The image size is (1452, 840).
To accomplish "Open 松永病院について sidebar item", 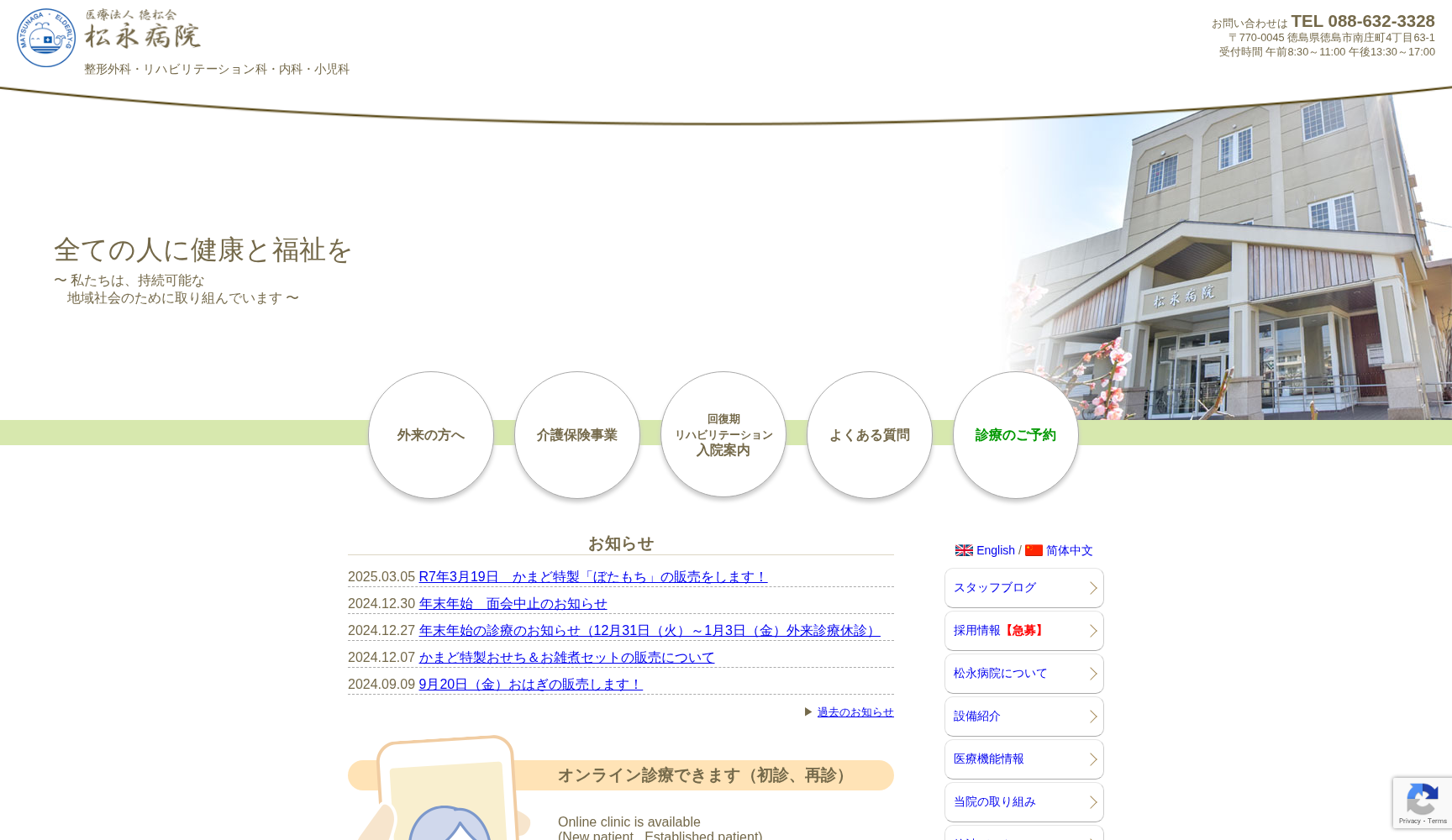I will tap(1024, 674).
